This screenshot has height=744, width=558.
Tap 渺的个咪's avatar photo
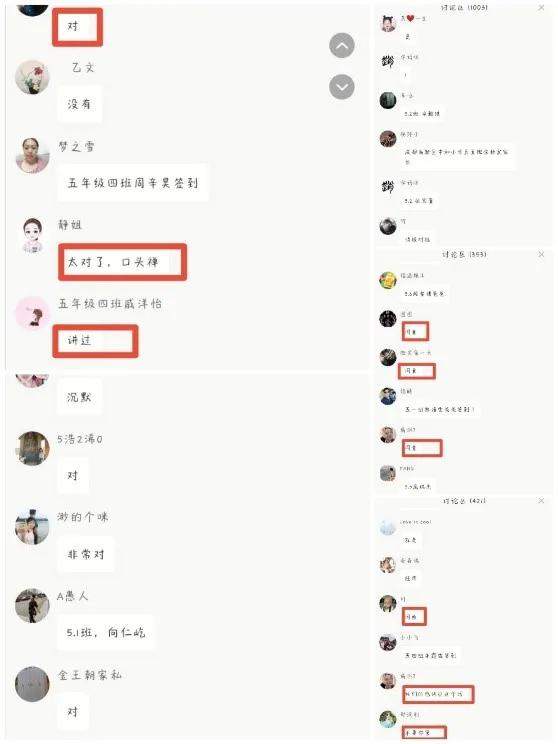tap(32, 527)
